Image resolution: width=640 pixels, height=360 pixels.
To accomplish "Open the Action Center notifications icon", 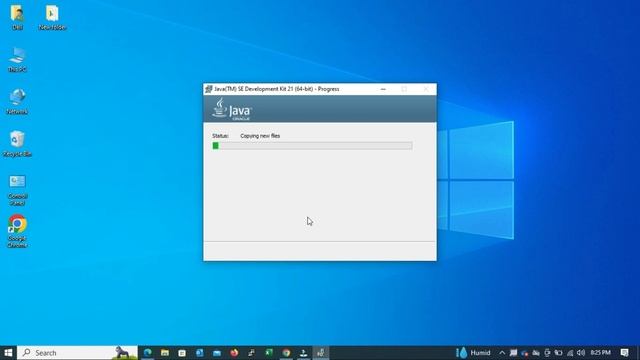I will pyautogui.click(x=624, y=353).
